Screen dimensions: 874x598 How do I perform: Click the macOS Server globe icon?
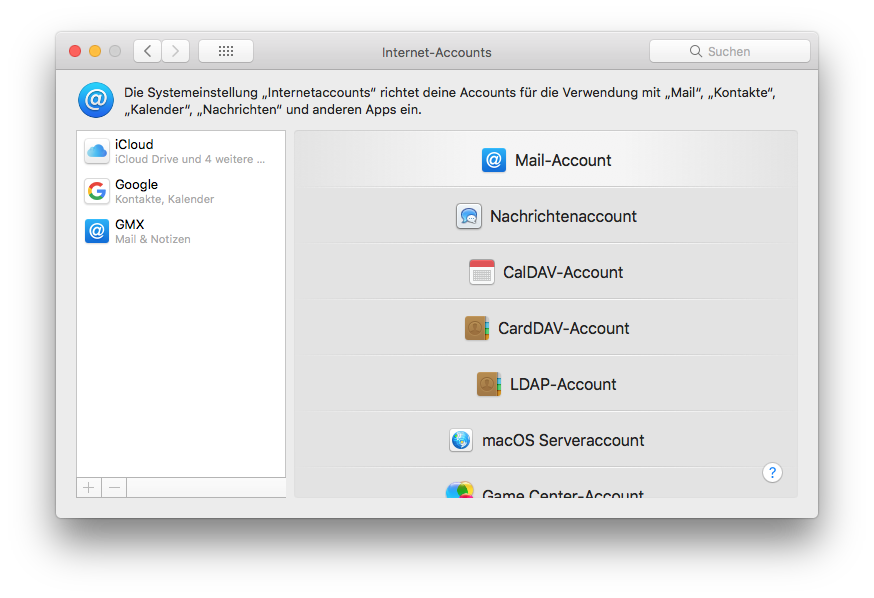point(461,440)
